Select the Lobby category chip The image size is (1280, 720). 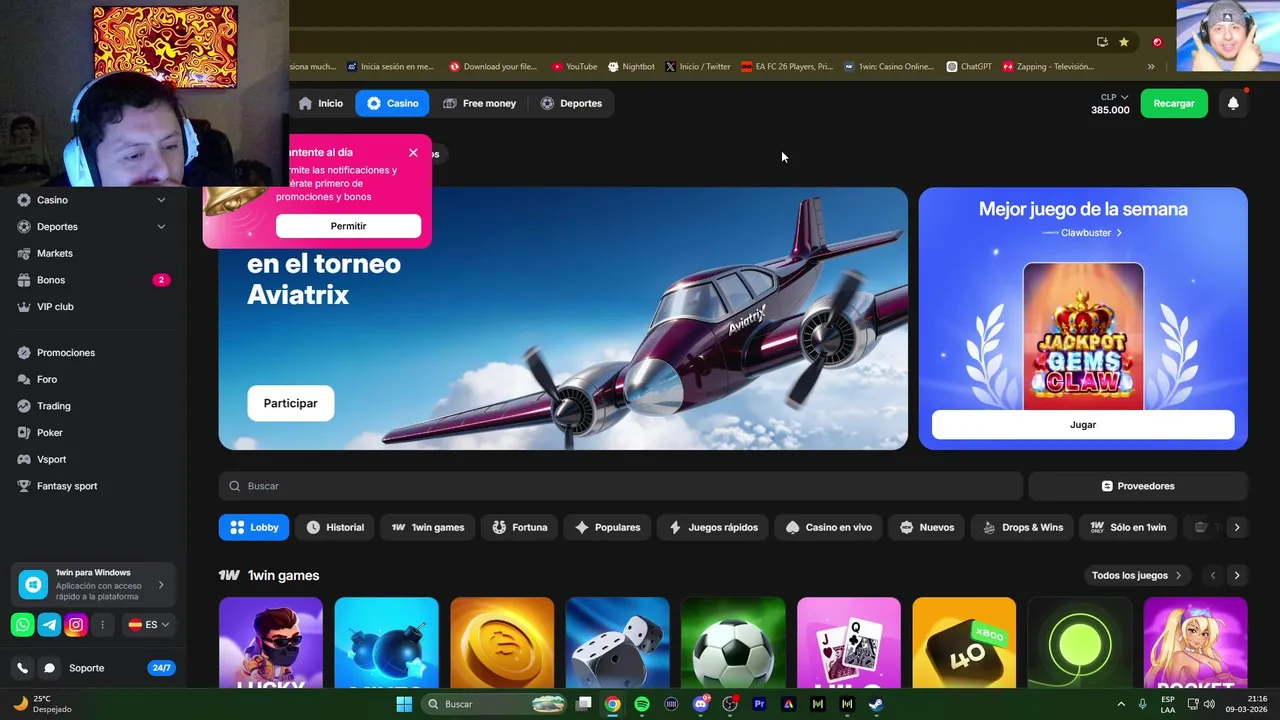tap(254, 527)
